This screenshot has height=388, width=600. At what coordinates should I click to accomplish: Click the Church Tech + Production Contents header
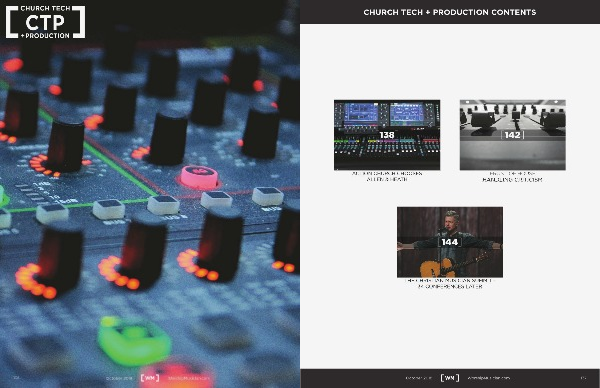(x=450, y=12)
